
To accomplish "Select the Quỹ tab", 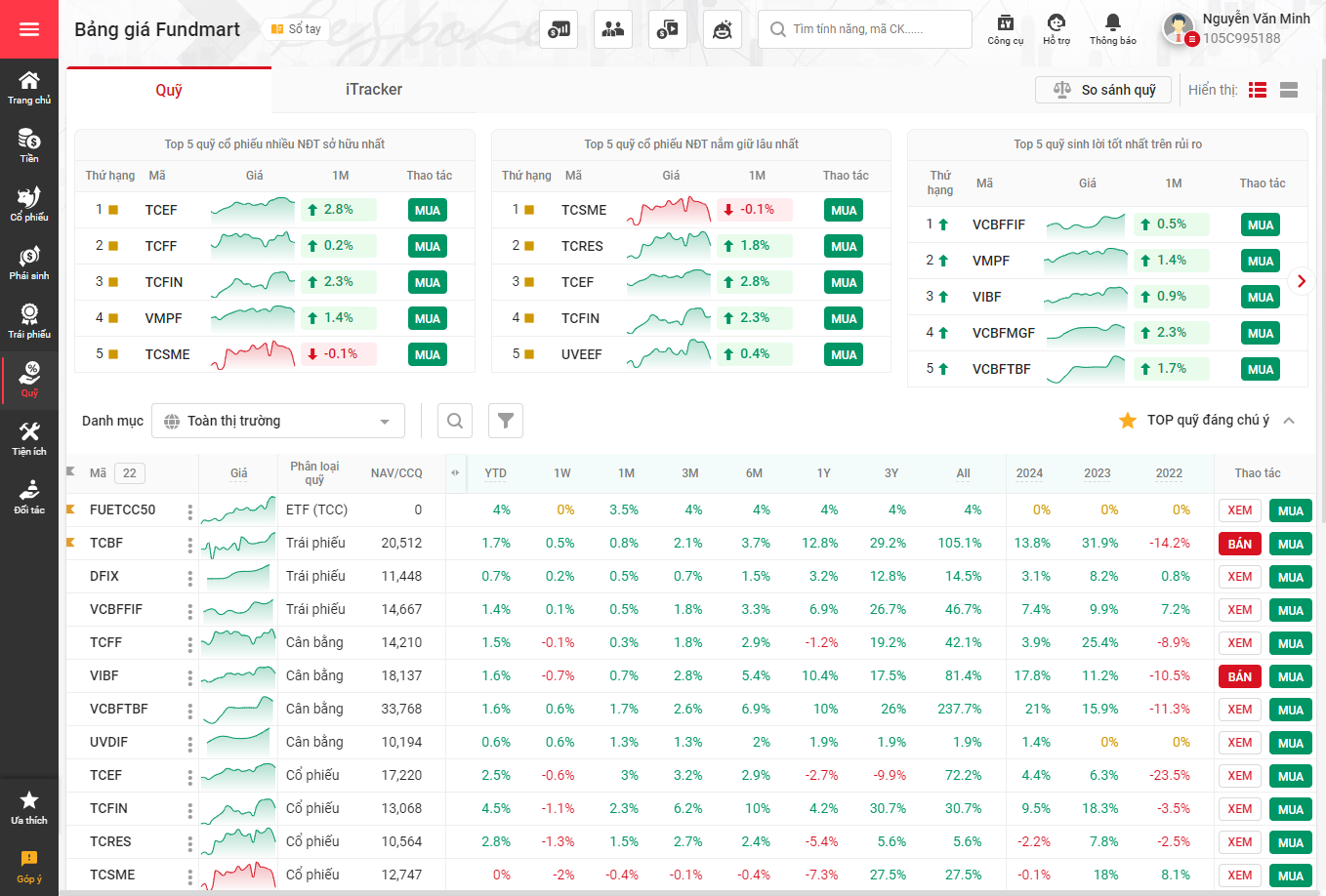I will point(169,90).
